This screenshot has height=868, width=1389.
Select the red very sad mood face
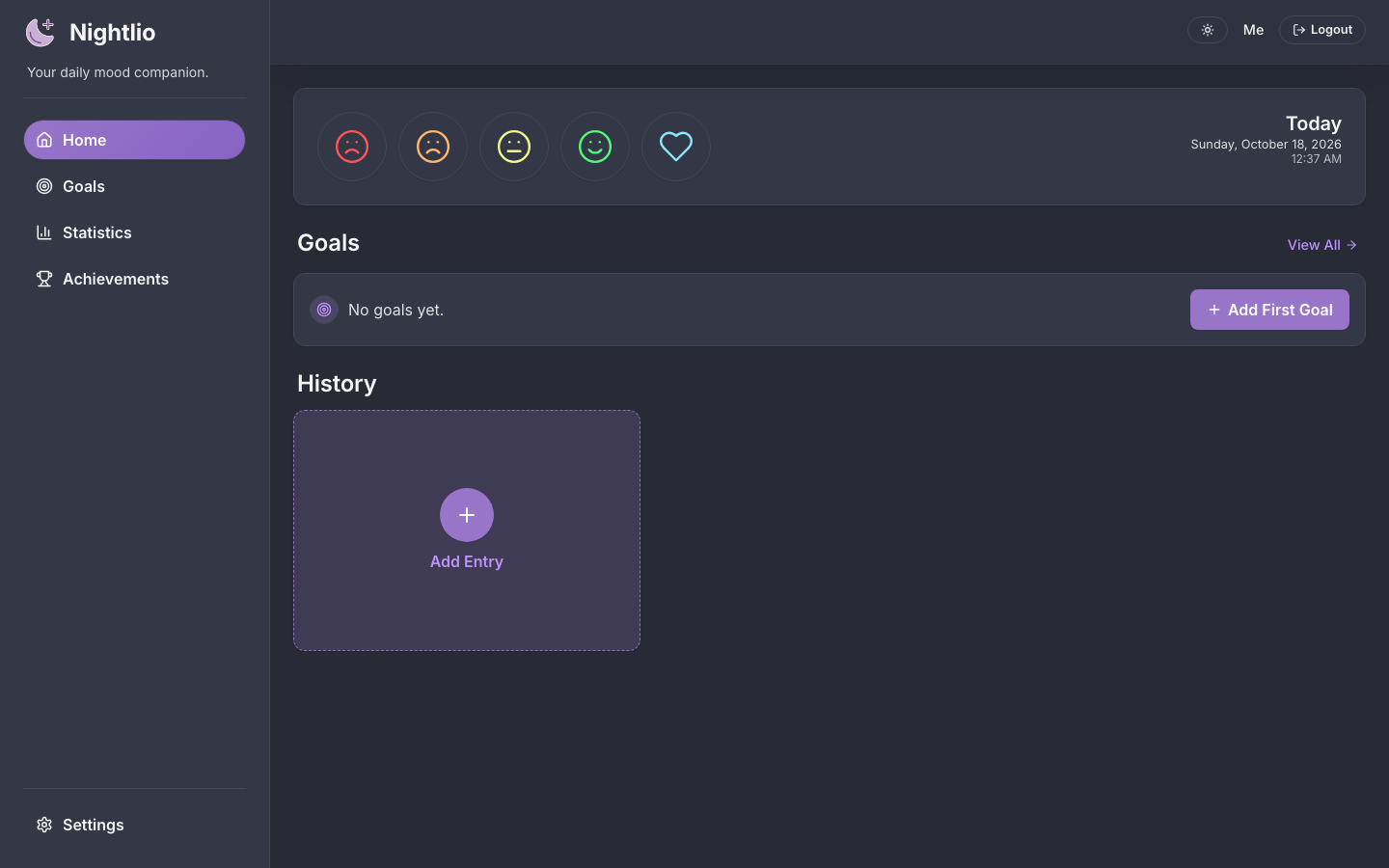coord(352,147)
